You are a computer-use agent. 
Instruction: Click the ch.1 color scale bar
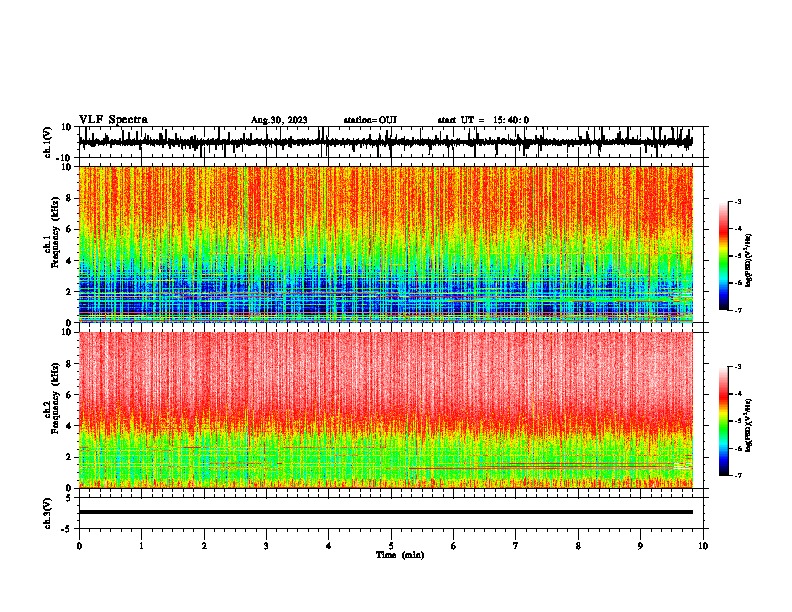tap(724, 256)
